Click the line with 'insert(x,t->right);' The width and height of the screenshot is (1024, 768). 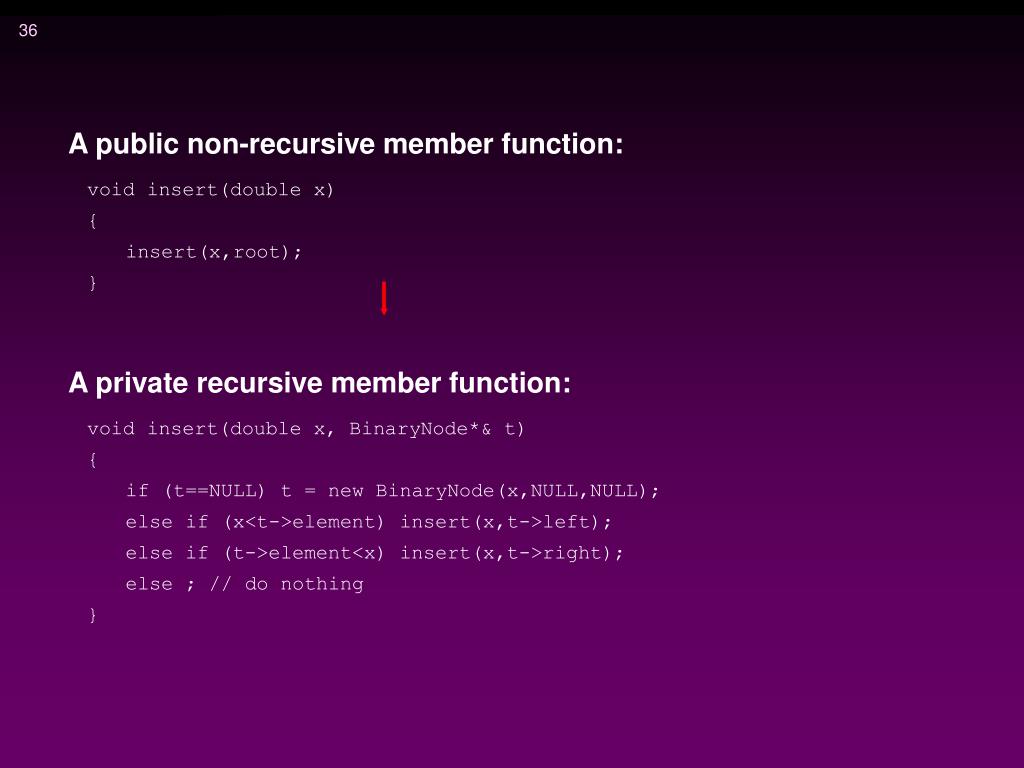[374, 553]
